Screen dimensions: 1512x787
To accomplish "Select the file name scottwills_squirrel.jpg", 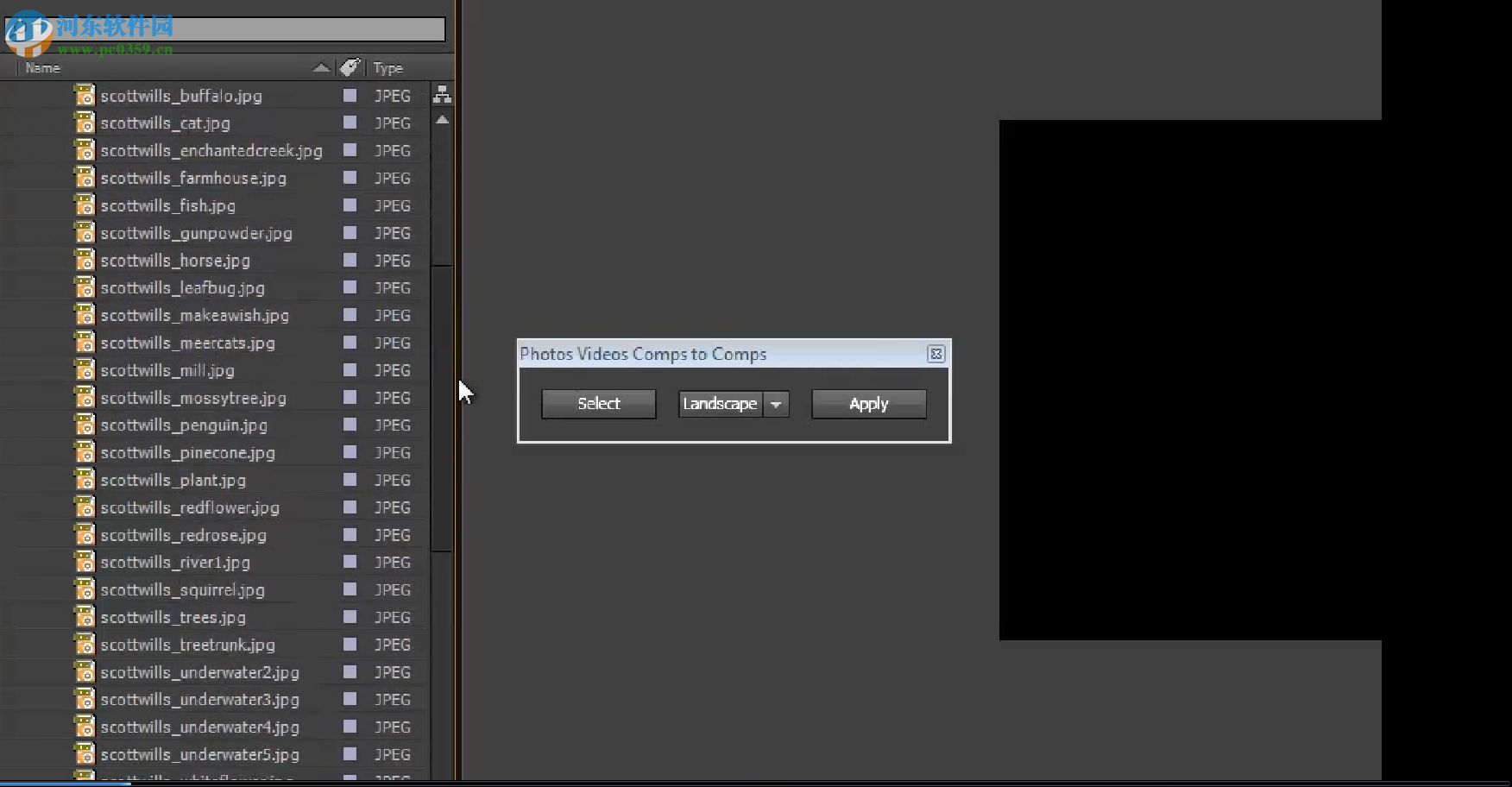I will (x=183, y=590).
